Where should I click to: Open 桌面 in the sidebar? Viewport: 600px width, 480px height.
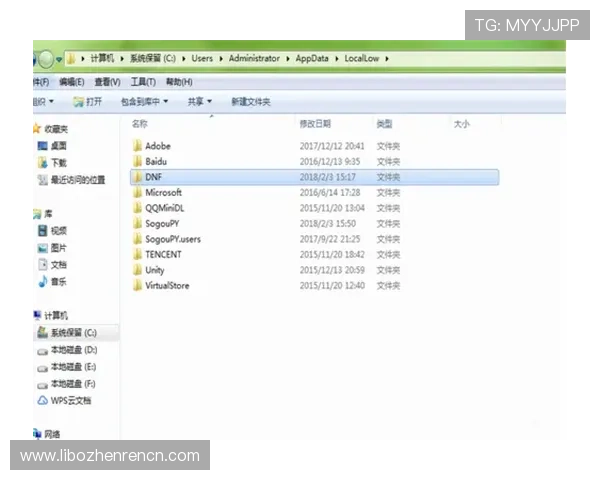pyautogui.click(x=52, y=146)
